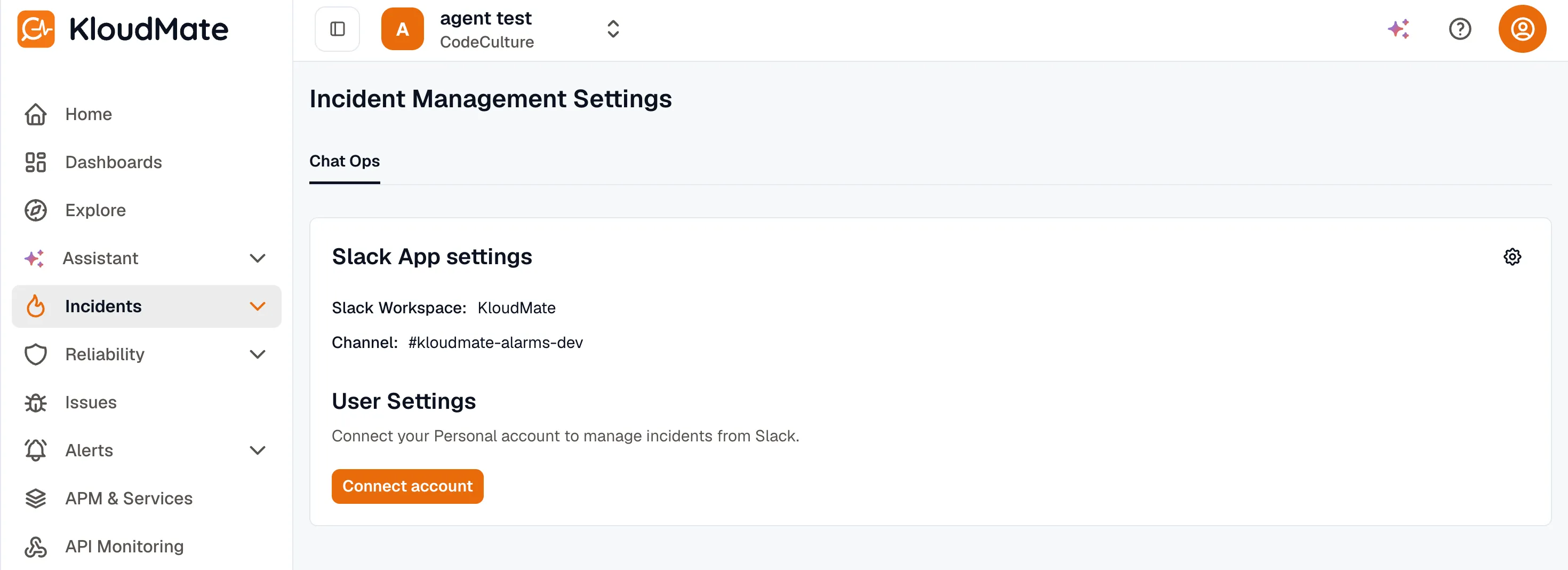Expand the Alerts submenu chevron
This screenshot has height=570, width=1568.
tap(258, 450)
